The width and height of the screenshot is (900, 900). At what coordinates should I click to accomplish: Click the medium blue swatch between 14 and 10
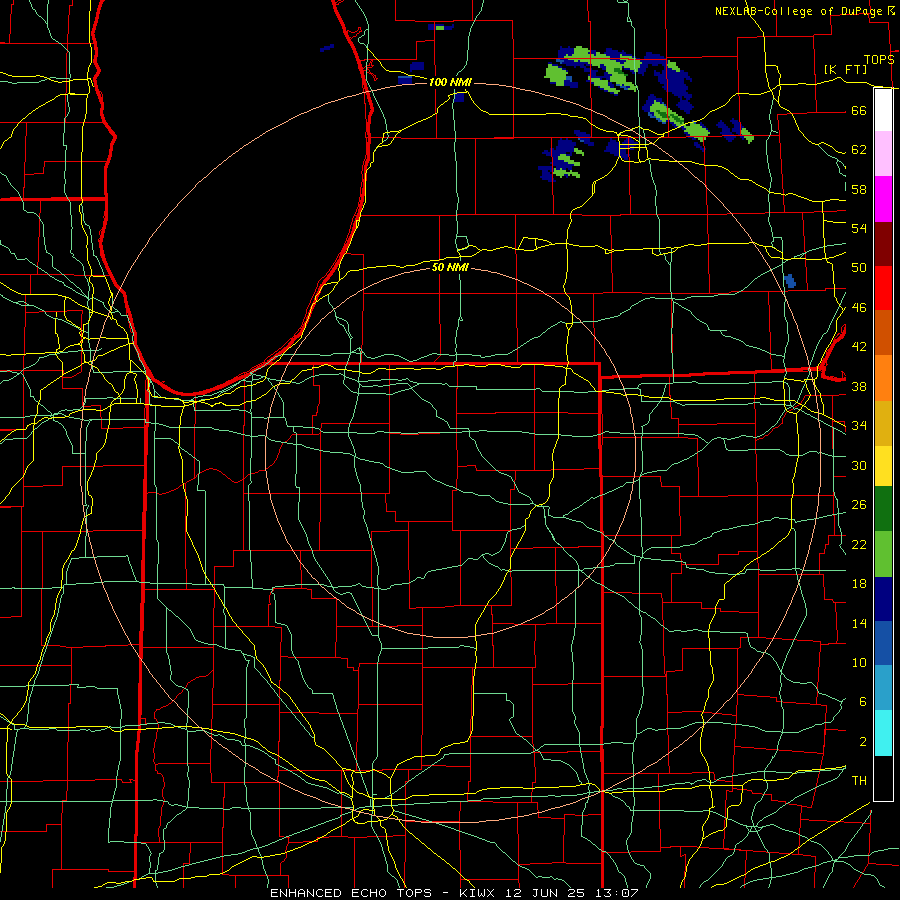pyautogui.click(x=883, y=643)
